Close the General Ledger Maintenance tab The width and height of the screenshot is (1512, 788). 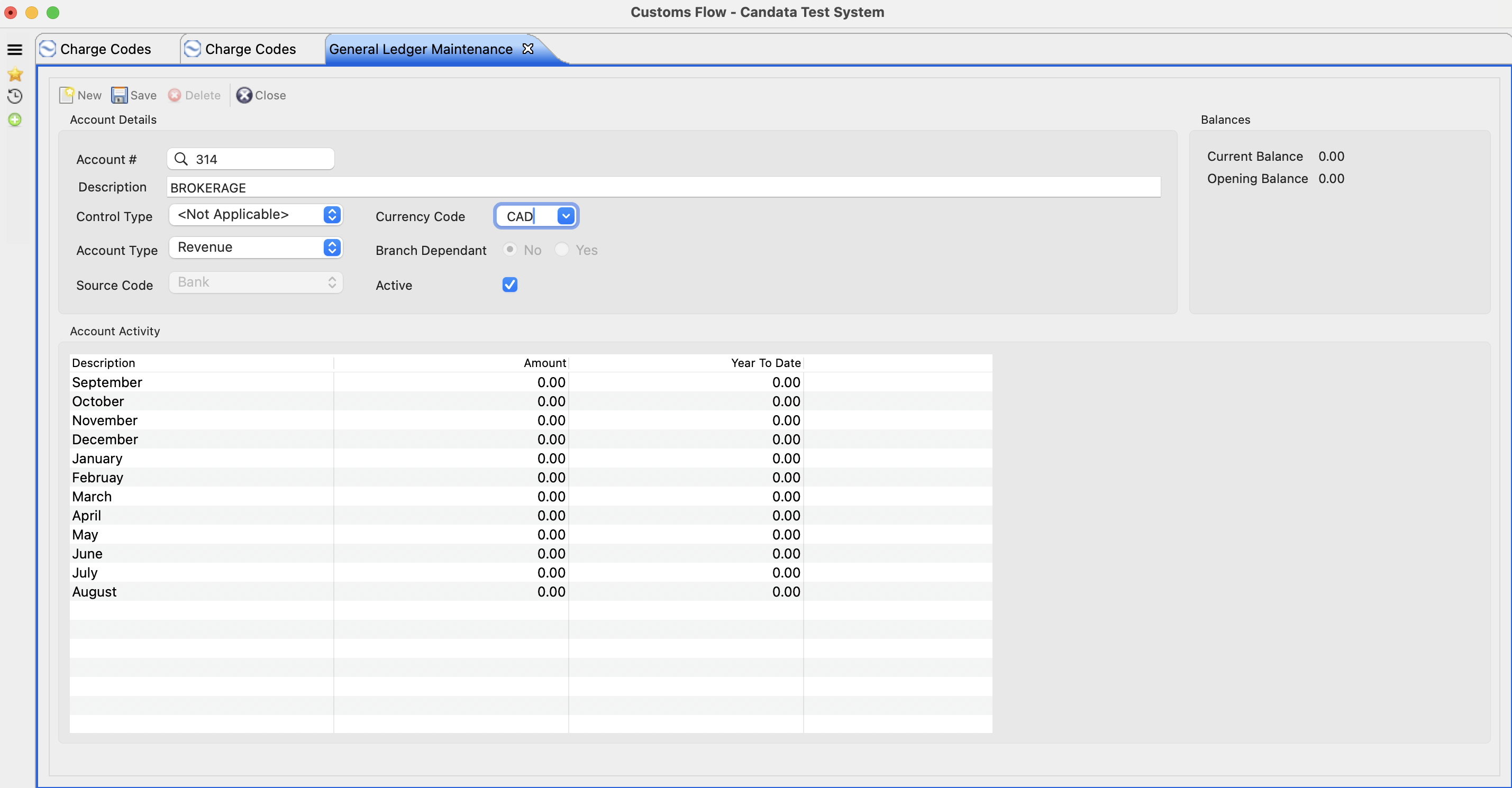pos(527,49)
